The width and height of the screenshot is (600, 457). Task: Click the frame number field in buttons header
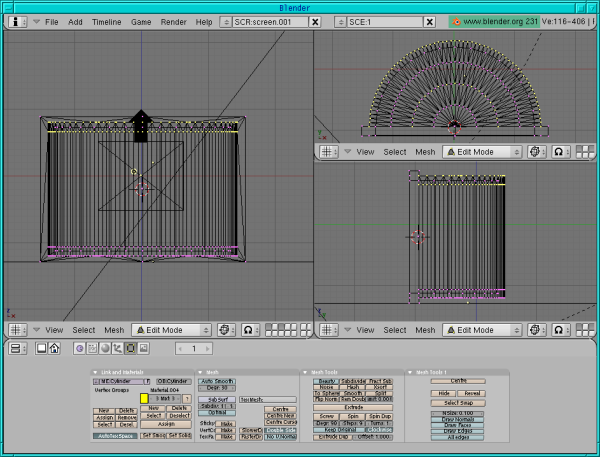point(195,348)
